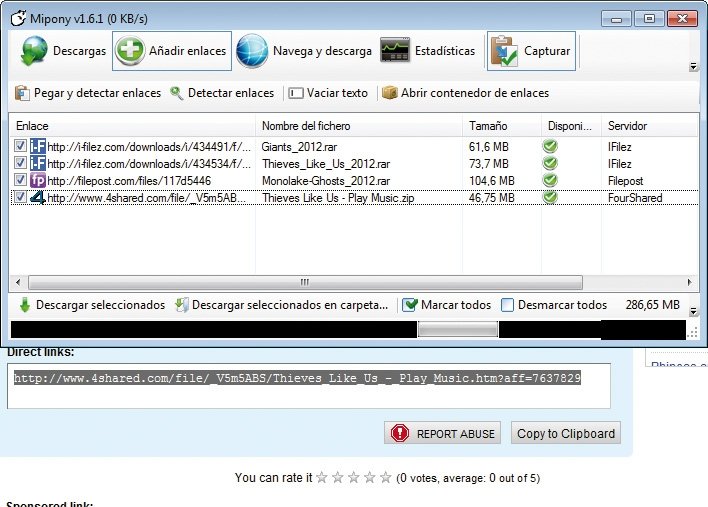Open the Estadísticas monitor icon
708x507 pixels.
(x=395, y=50)
